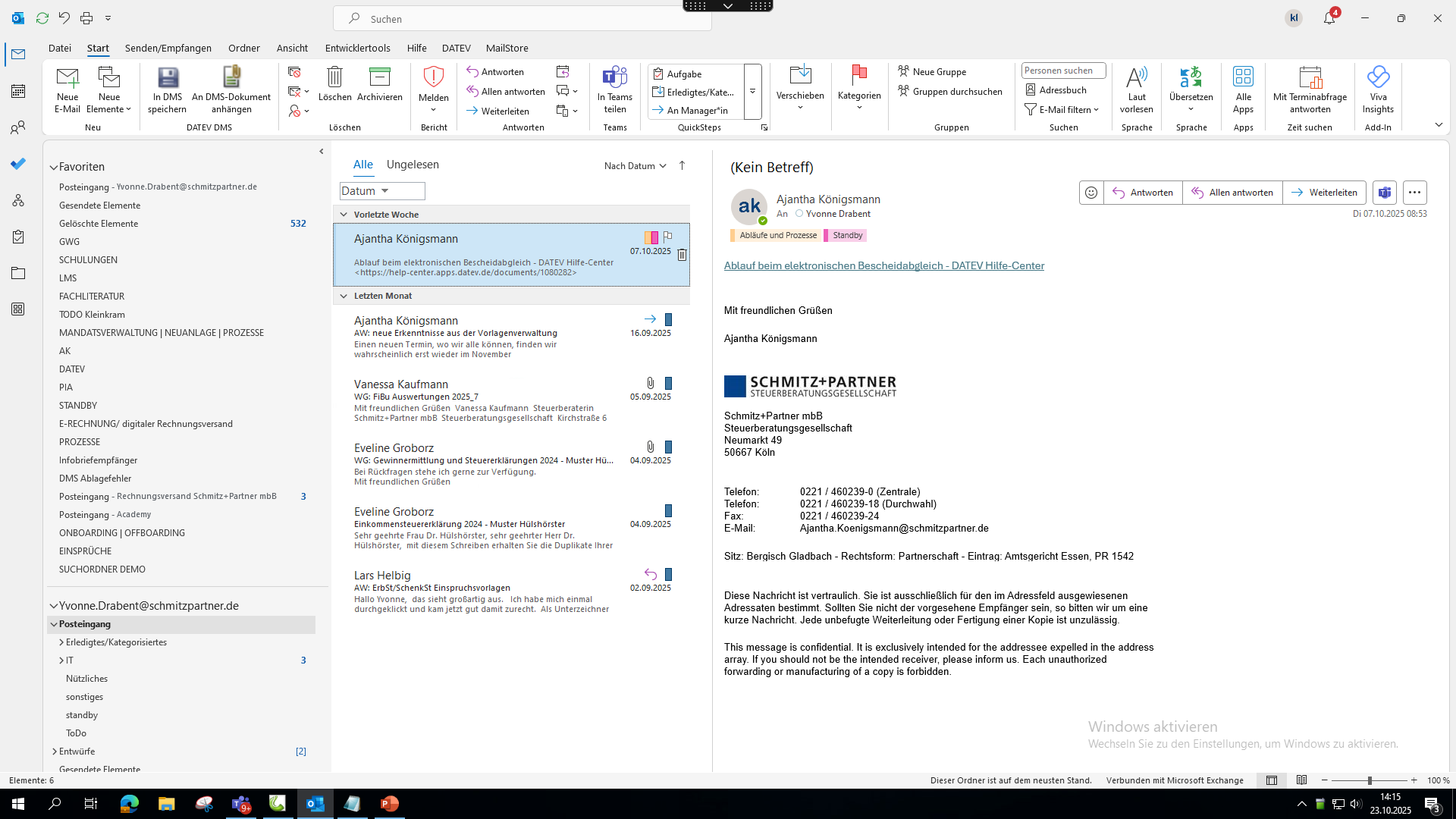Report the message using Melden
1456x819 pixels.
pos(434,90)
